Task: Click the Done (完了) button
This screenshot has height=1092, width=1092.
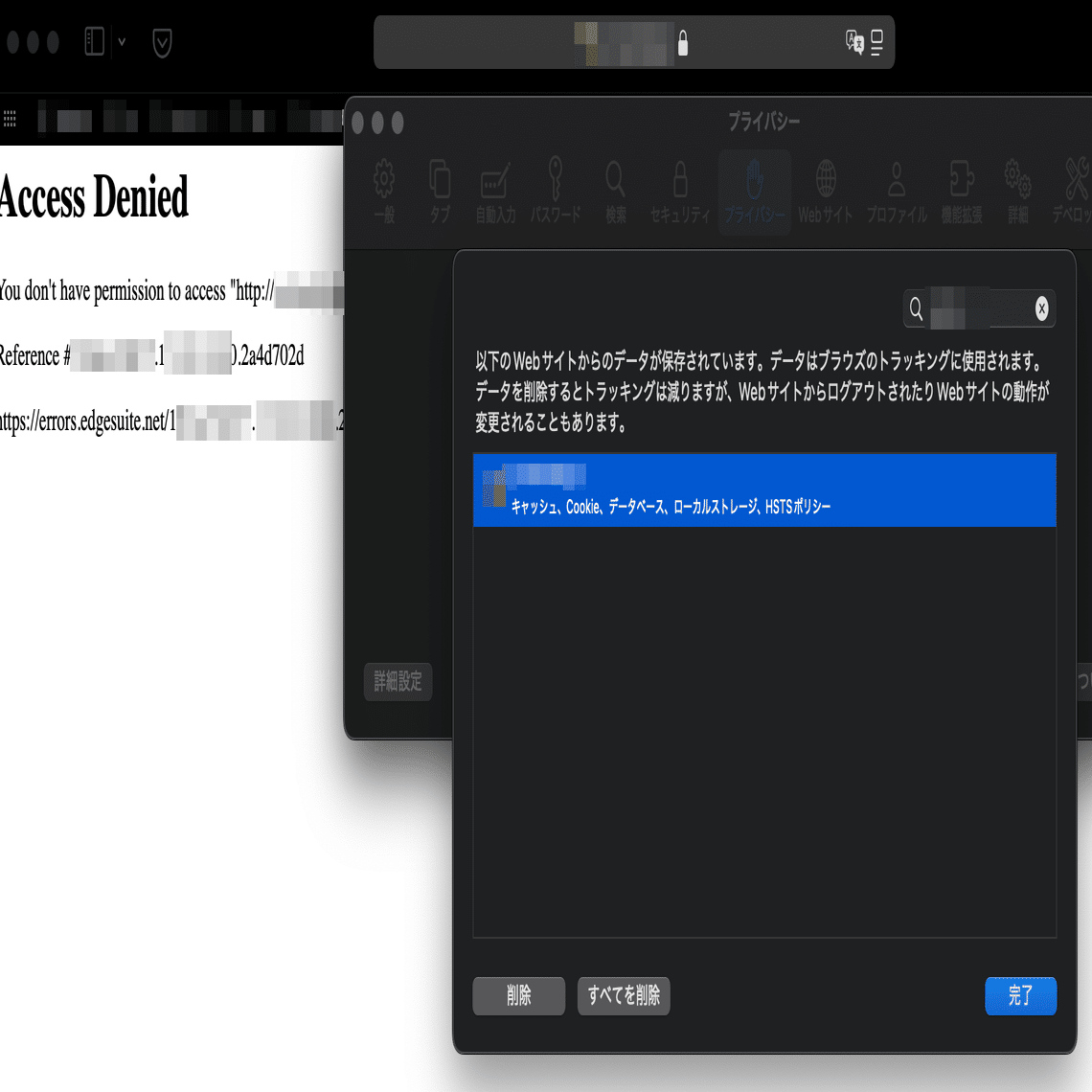Action: [x=1020, y=996]
